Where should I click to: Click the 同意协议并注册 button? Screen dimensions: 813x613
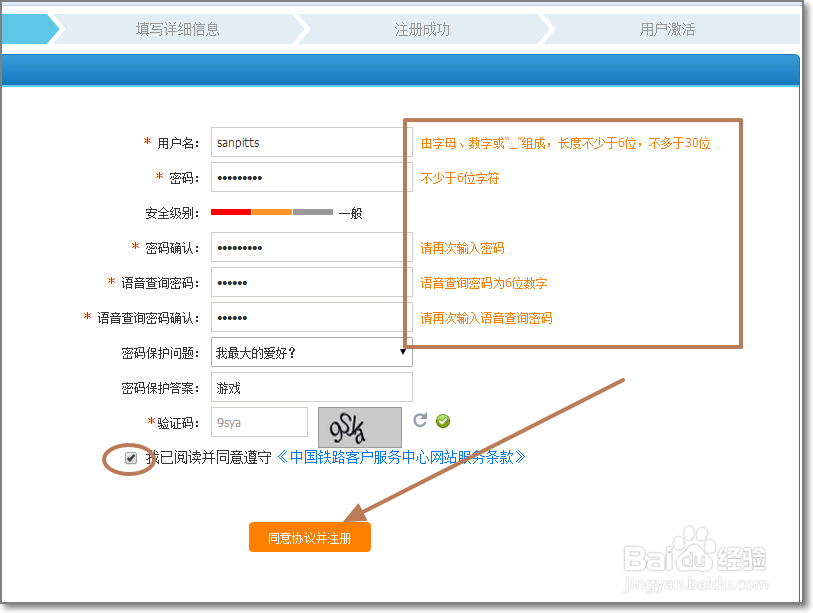[x=310, y=536]
